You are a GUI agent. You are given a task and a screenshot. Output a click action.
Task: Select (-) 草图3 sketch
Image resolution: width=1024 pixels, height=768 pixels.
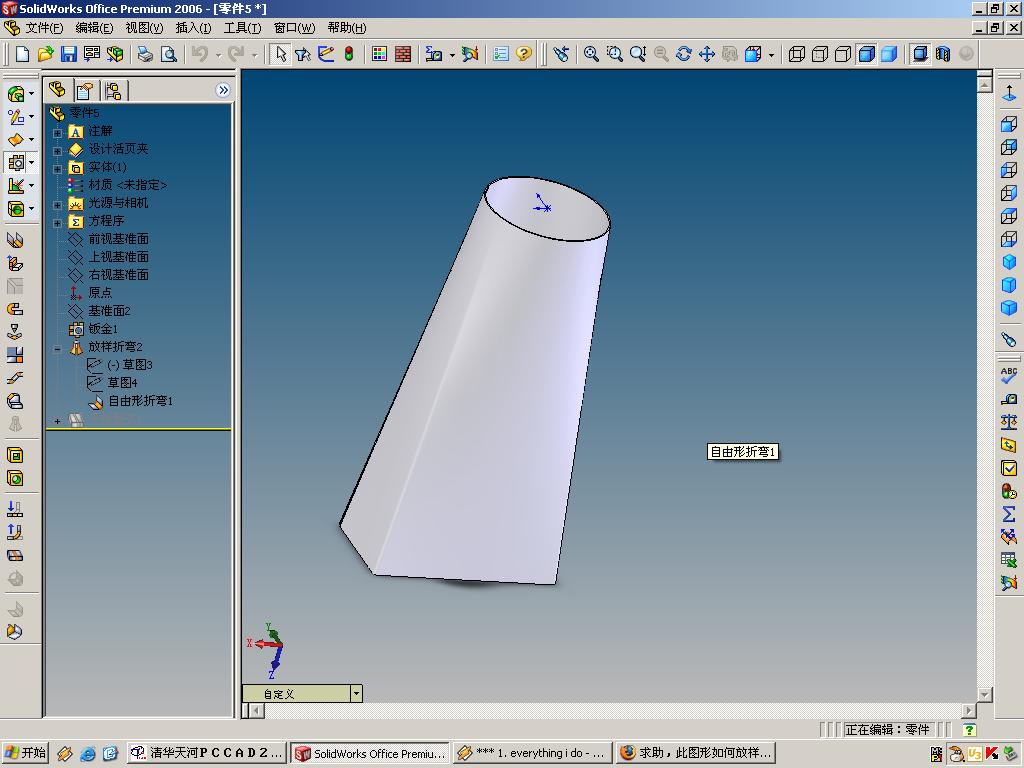pos(129,364)
